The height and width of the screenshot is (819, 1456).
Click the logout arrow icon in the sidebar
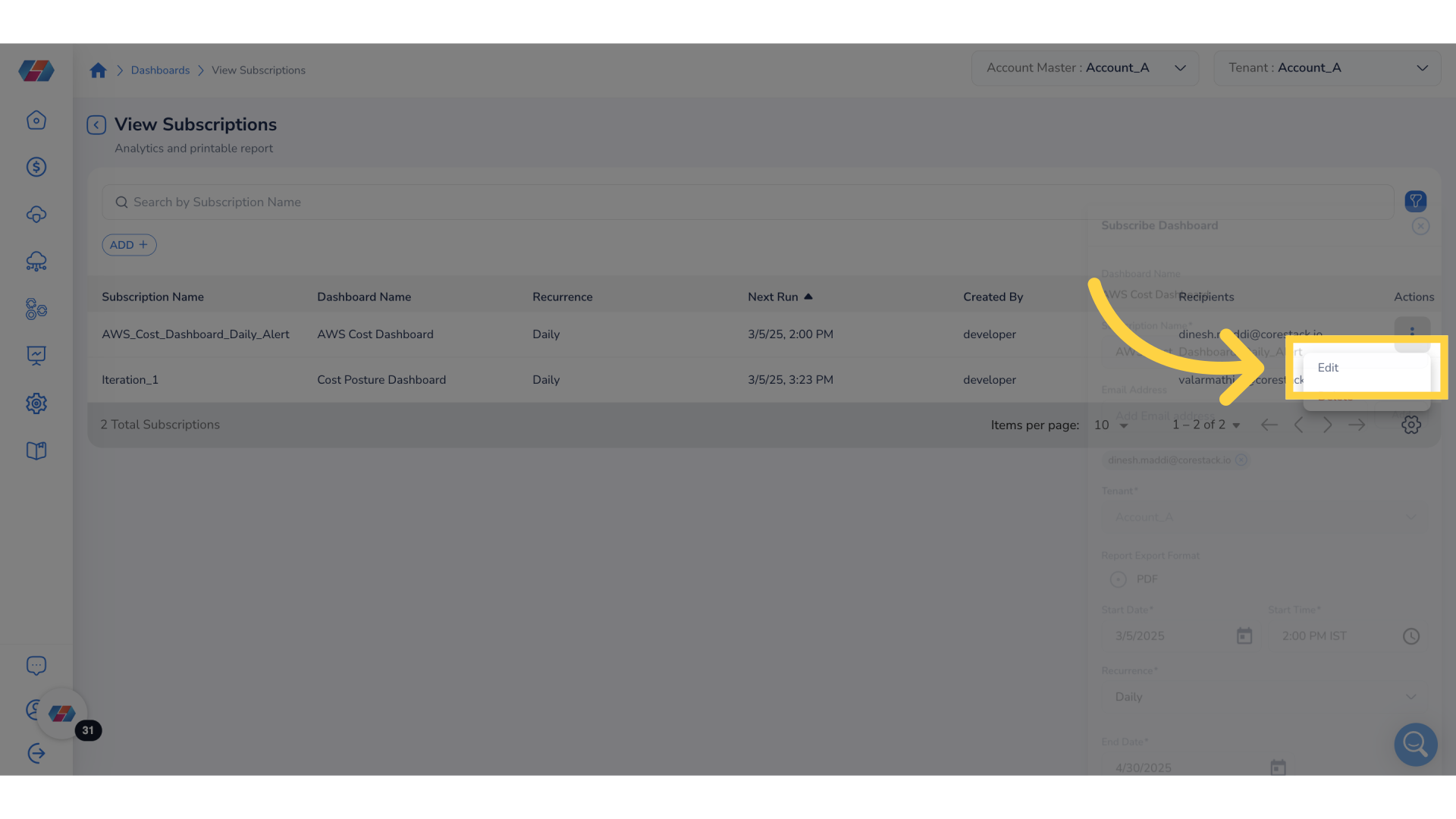(36, 753)
